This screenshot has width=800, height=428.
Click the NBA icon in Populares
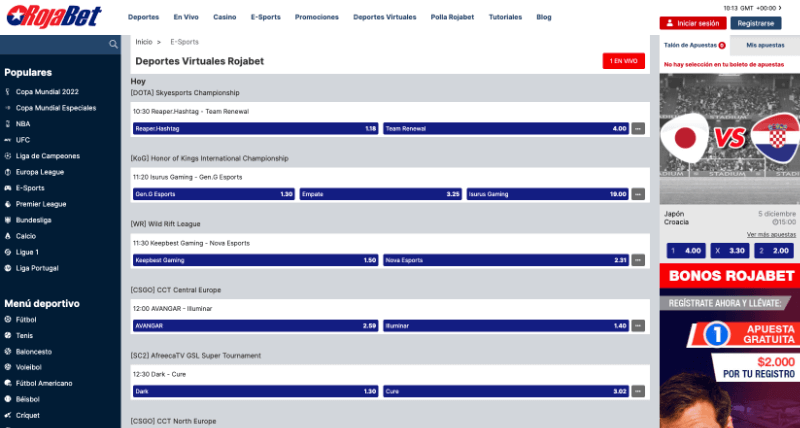pos(7,124)
